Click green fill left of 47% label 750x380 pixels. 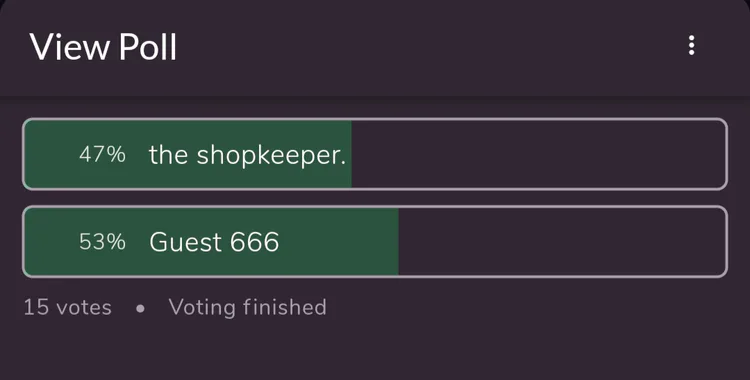point(51,154)
